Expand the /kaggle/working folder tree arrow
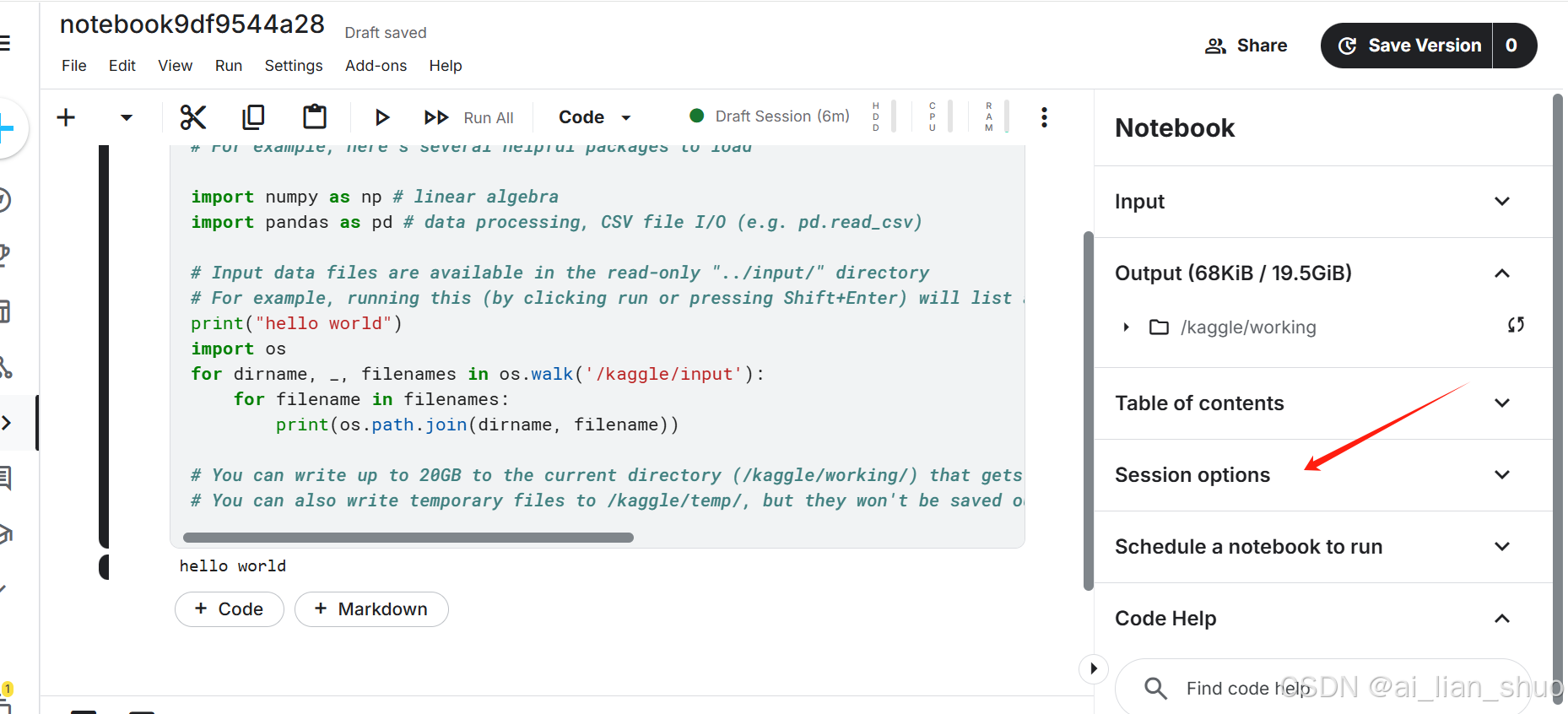 (x=1126, y=327)
